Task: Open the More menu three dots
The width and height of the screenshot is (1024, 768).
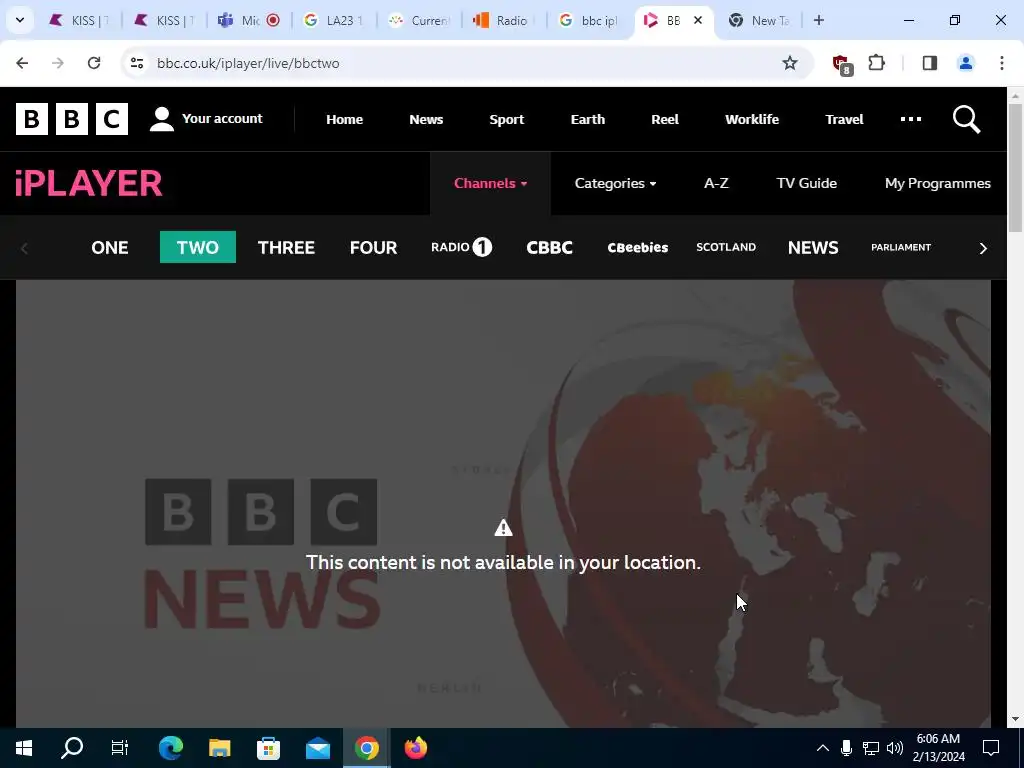Action: pyautogui.click(x=911, y=119)
